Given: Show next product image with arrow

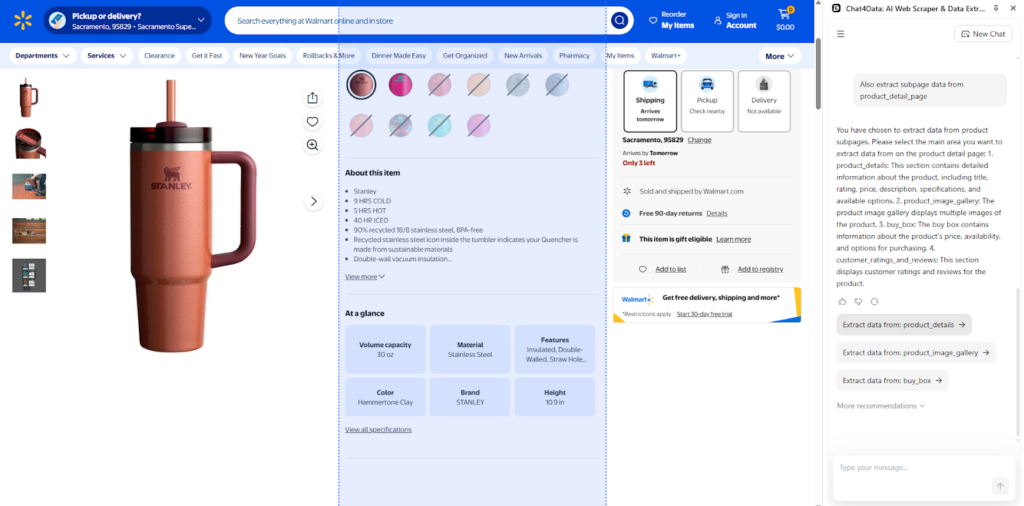Looking at the screenshot, I should pos(313,201).
